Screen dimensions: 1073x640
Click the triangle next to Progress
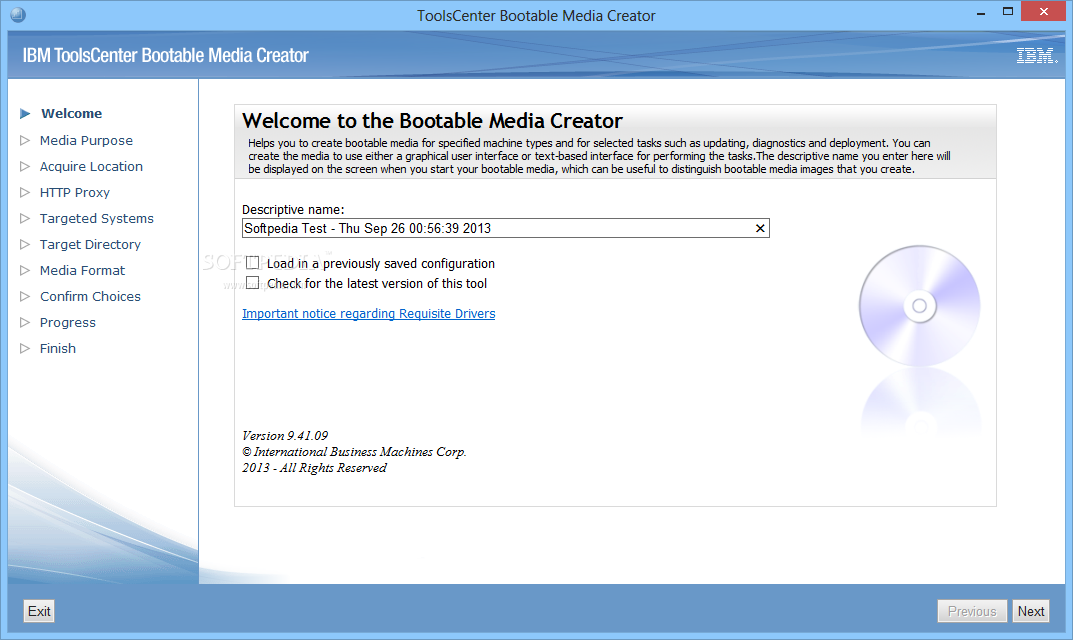click(25, 322)
